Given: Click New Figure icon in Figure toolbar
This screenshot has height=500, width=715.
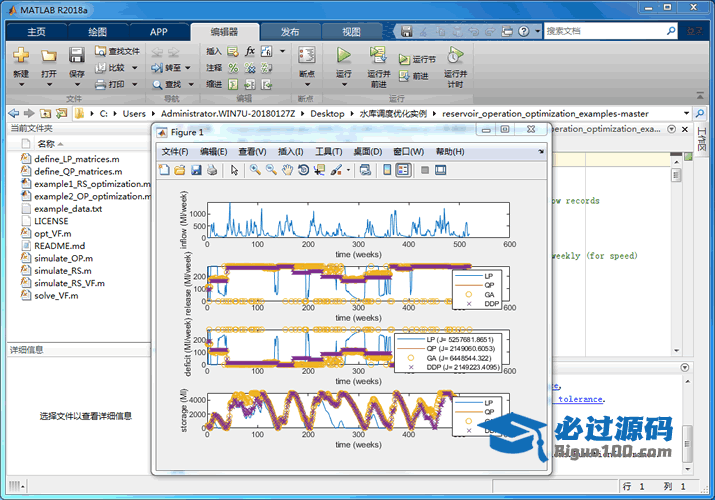Looking at the screenshot, I should pos(164,170).
